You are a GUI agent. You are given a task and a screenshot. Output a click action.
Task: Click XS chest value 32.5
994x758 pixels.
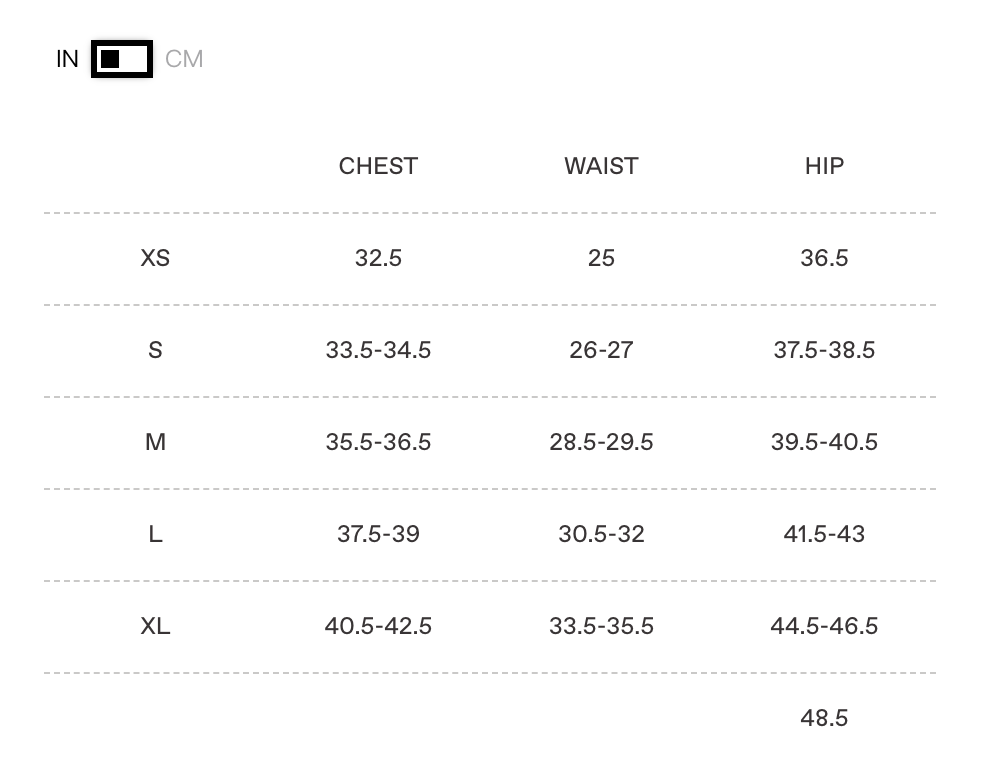click(378, 258)
